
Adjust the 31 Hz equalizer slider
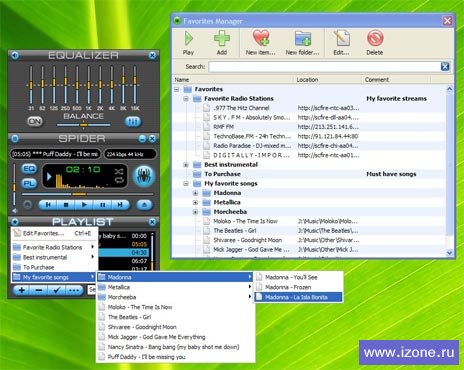(x=31, y=85)
